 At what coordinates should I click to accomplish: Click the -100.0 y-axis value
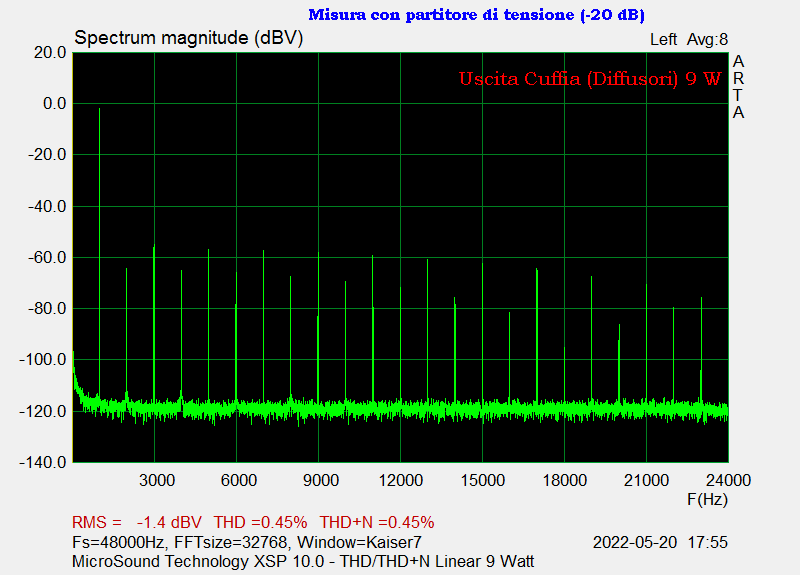click(x=43, y=360)
